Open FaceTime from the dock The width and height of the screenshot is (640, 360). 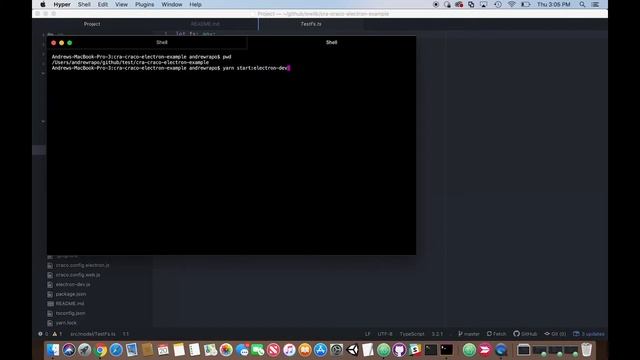(258, 350)
